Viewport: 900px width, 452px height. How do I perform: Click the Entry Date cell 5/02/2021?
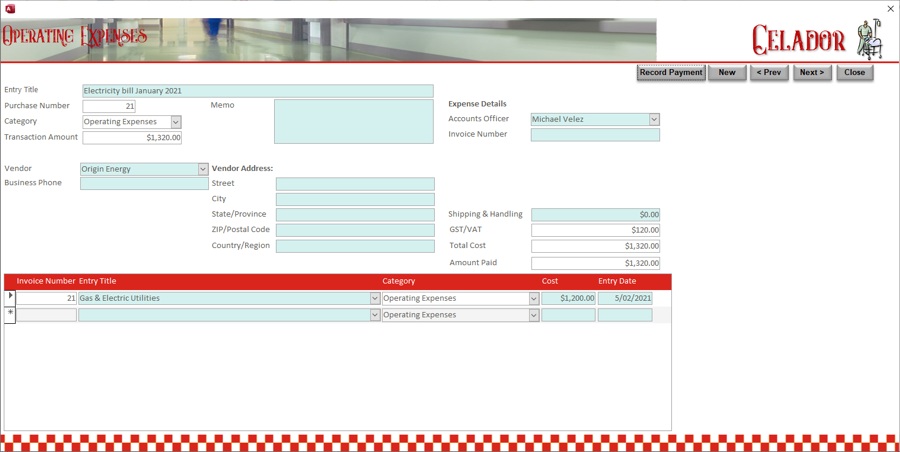625,299
